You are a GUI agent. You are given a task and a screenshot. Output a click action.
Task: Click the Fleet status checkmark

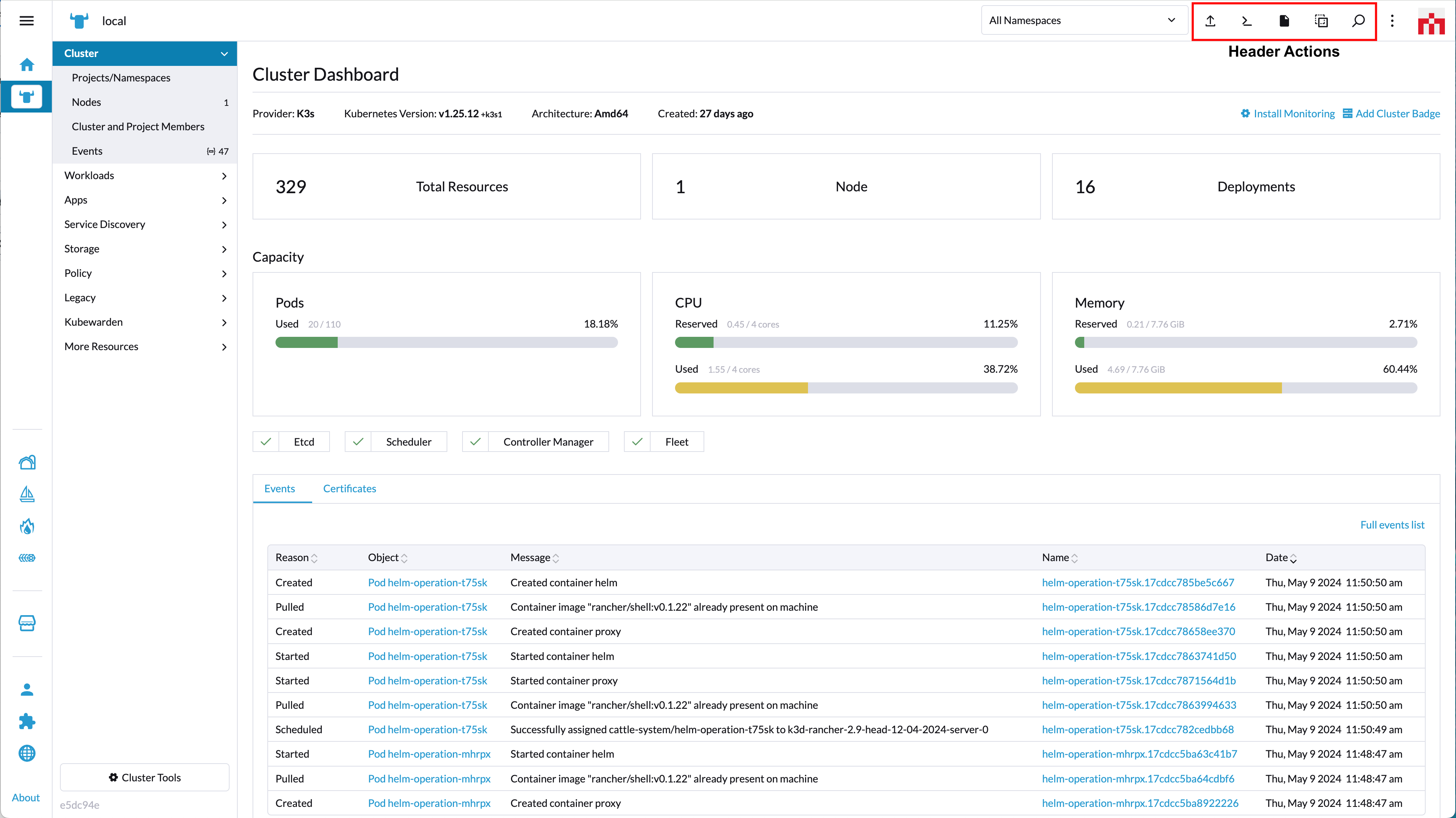pos(637,442)
